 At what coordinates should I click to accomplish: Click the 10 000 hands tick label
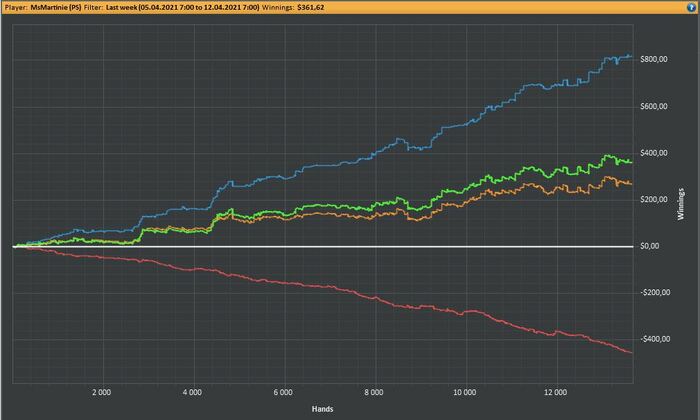click(x=465, y=392)
